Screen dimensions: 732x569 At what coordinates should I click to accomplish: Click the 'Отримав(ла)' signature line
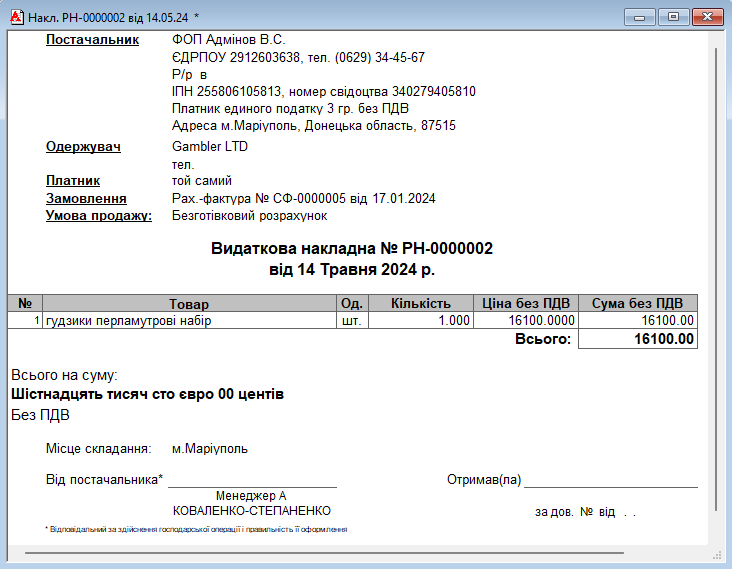point(610,480)
